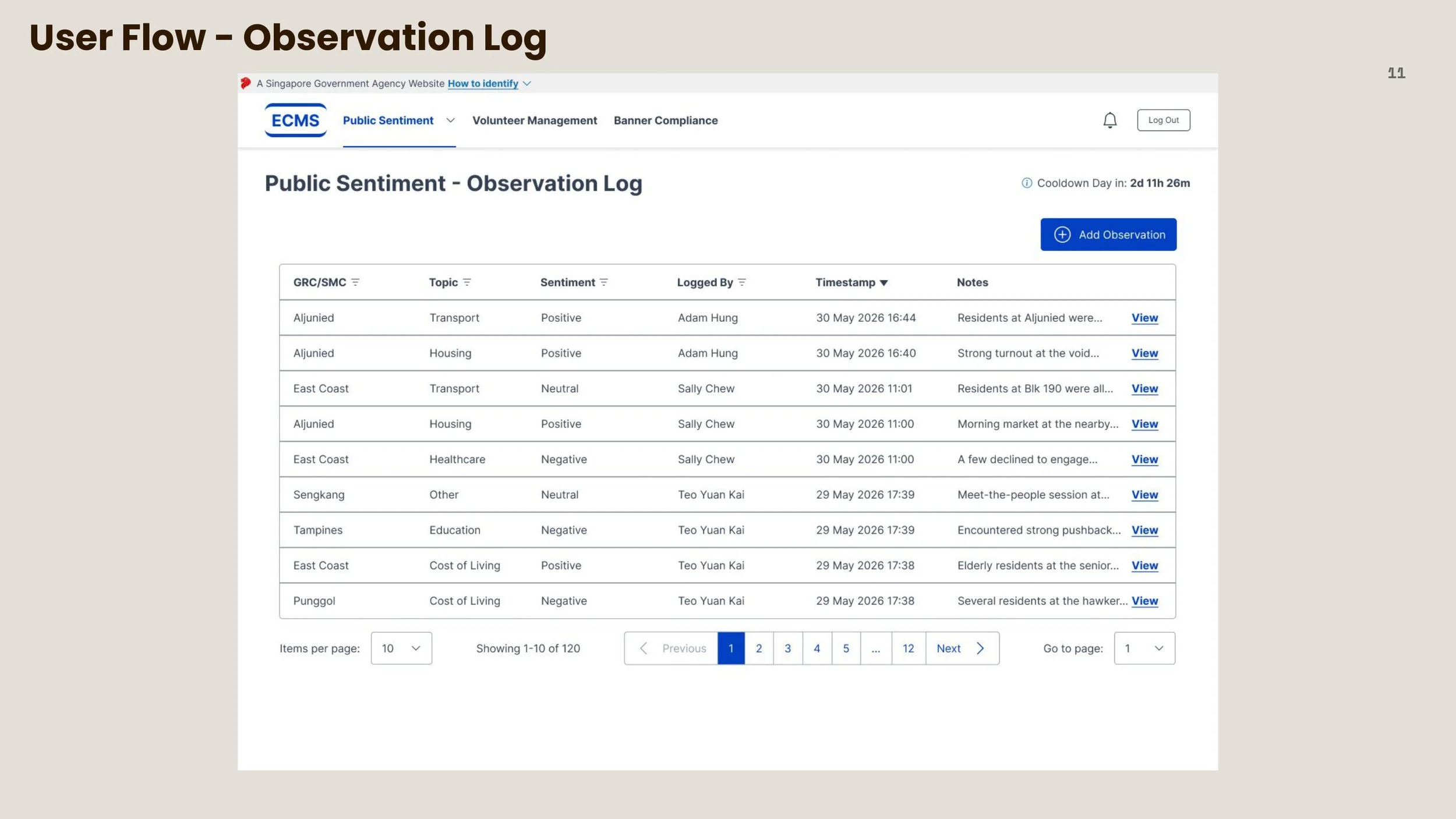Open the Items per page dropdown

pos(401,648)
